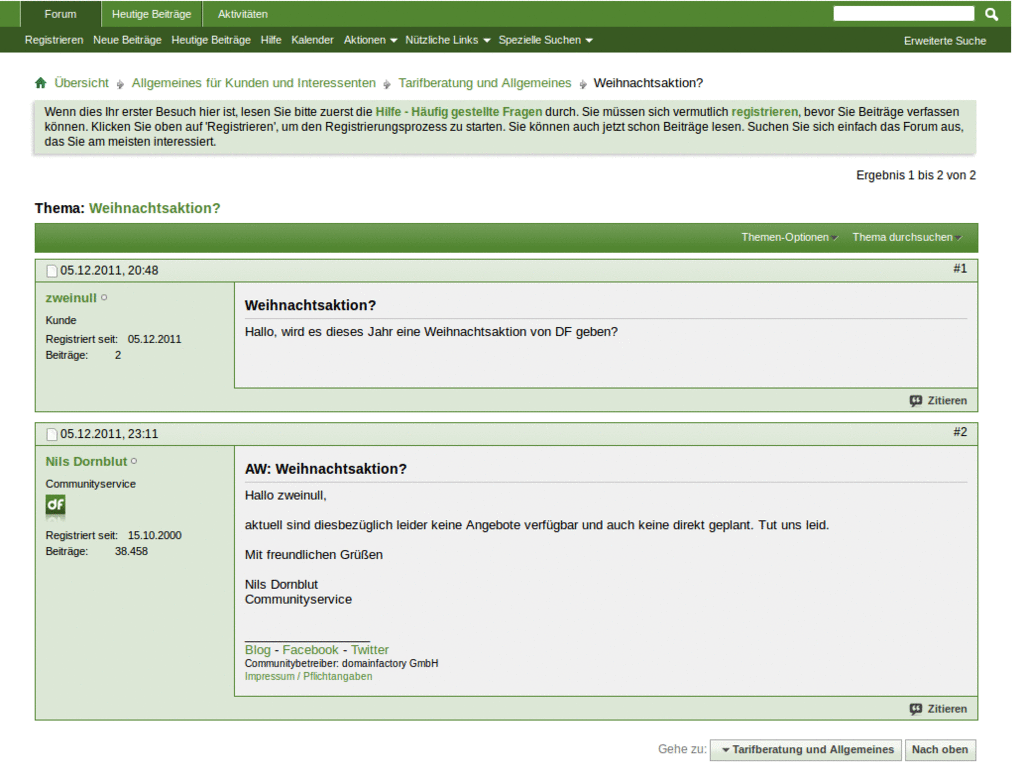Click the Zitieren quote icon on post #1

click(x=915, y=400)
